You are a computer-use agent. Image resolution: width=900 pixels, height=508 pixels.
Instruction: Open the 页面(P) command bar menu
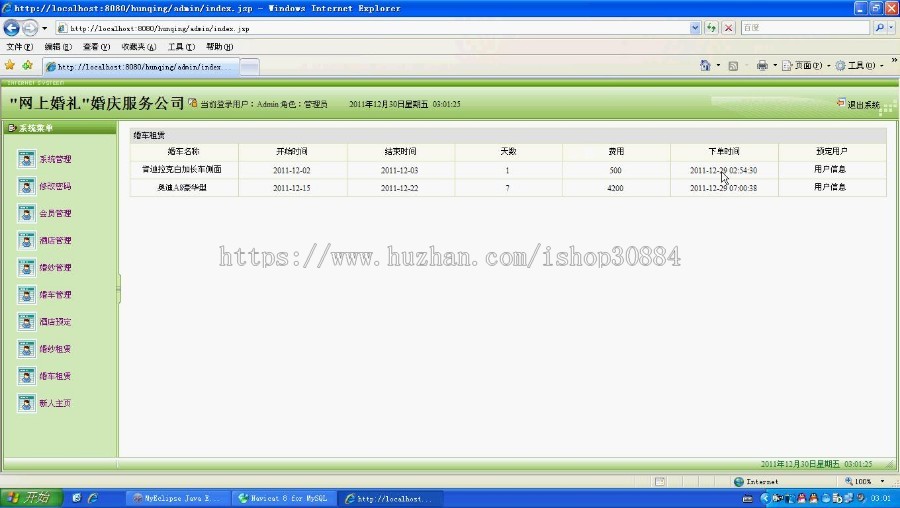click(x=806, y=65)
